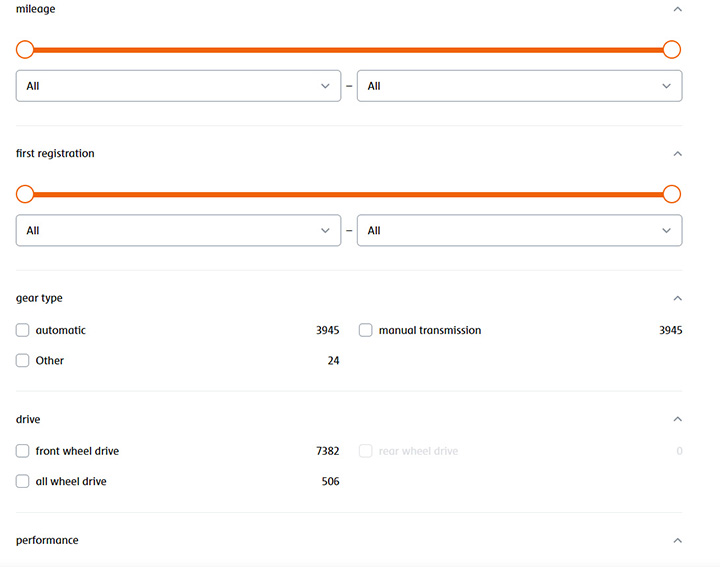This screenshot has height=567, width=720.
Task: Tick the automatic gear type checkbox
Action: click(x=22, y=330)
